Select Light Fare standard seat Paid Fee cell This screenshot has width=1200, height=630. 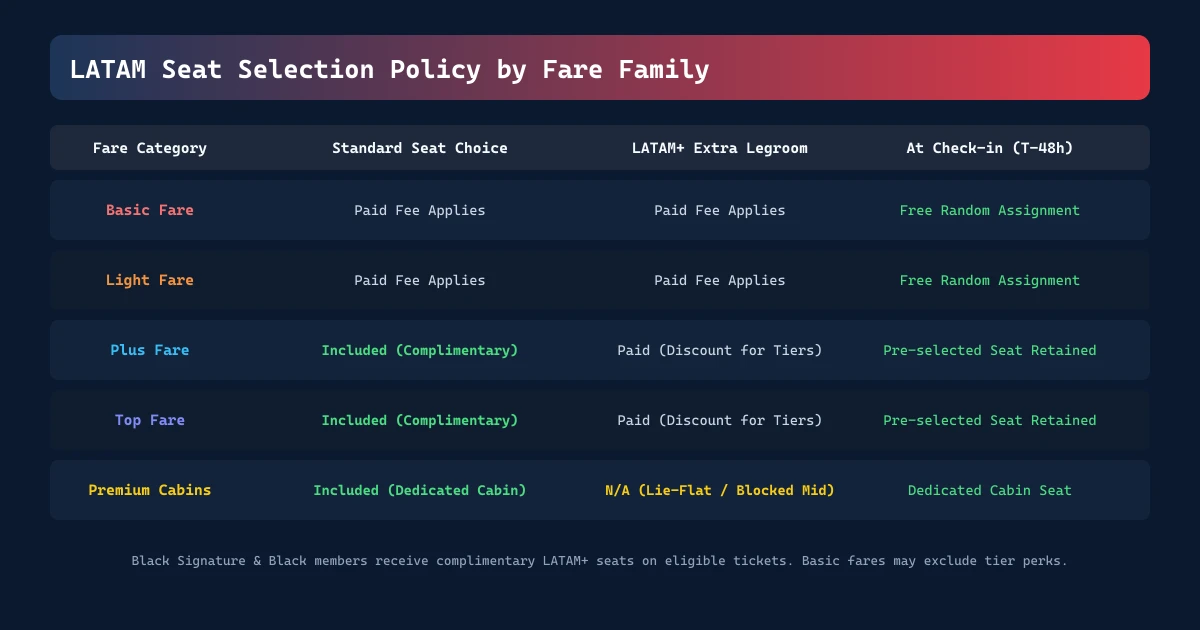[x=420, y=280]
